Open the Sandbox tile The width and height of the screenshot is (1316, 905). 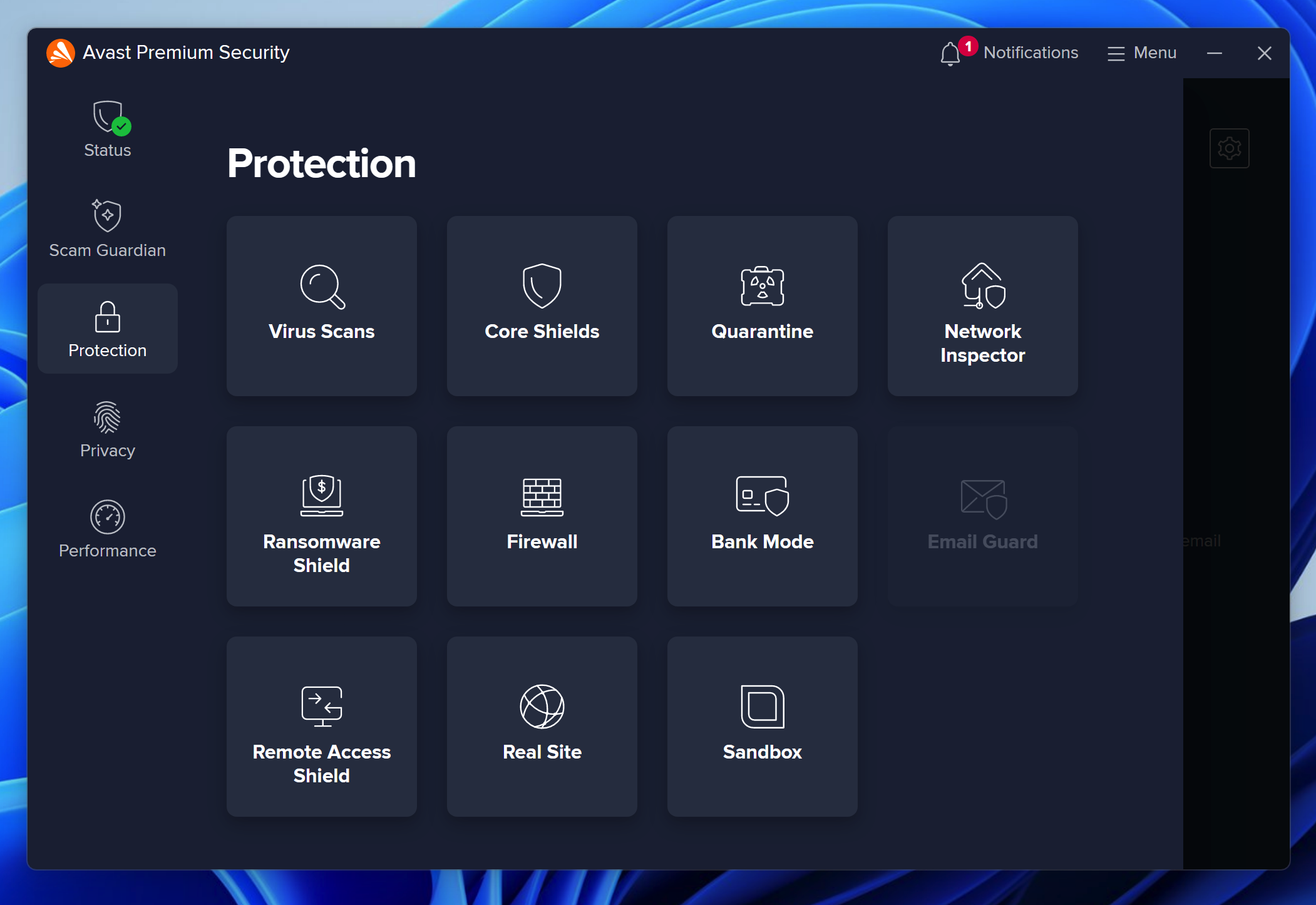tap(763, 727)
